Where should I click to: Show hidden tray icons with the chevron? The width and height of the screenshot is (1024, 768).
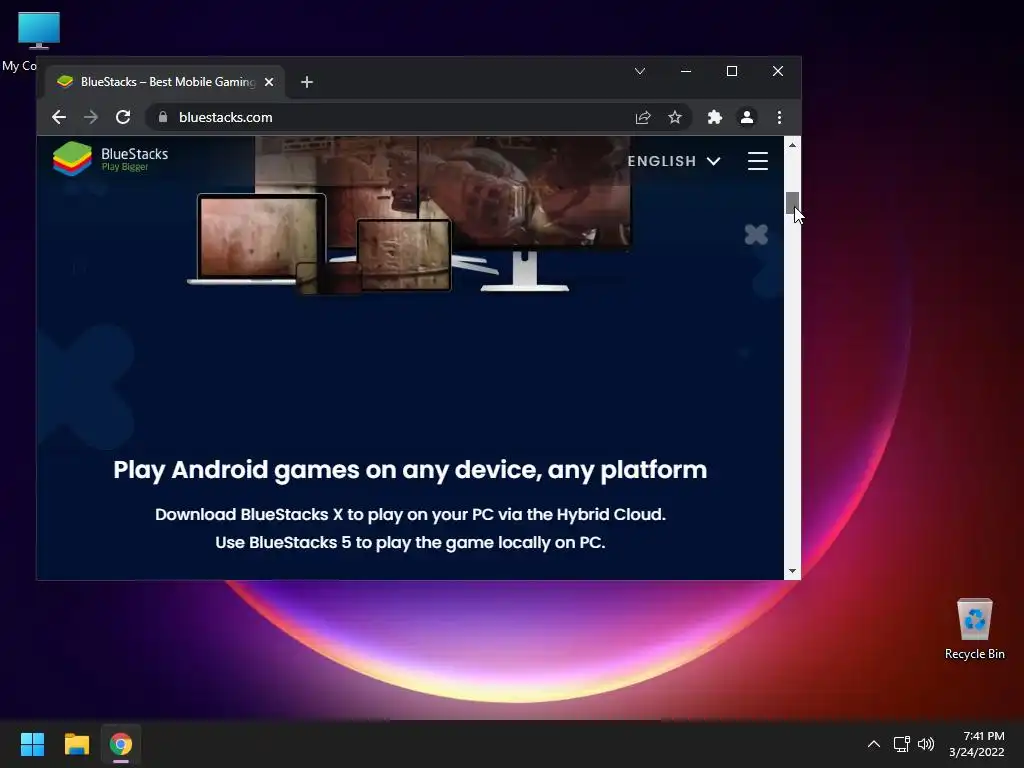pos(874,744)
